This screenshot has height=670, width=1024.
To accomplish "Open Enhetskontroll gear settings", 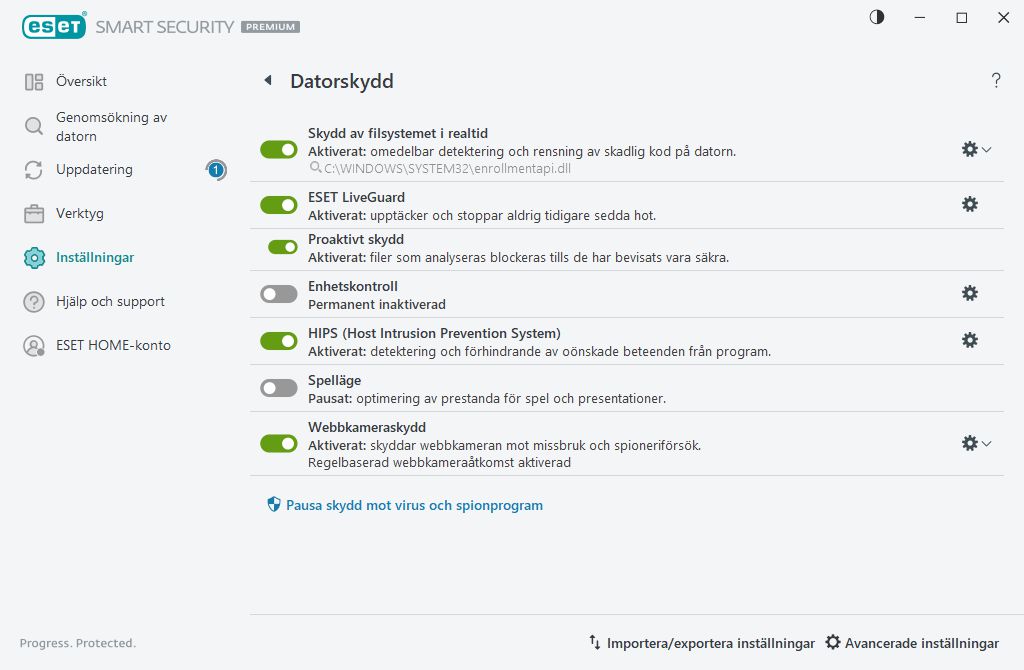I will pos(969,293).
